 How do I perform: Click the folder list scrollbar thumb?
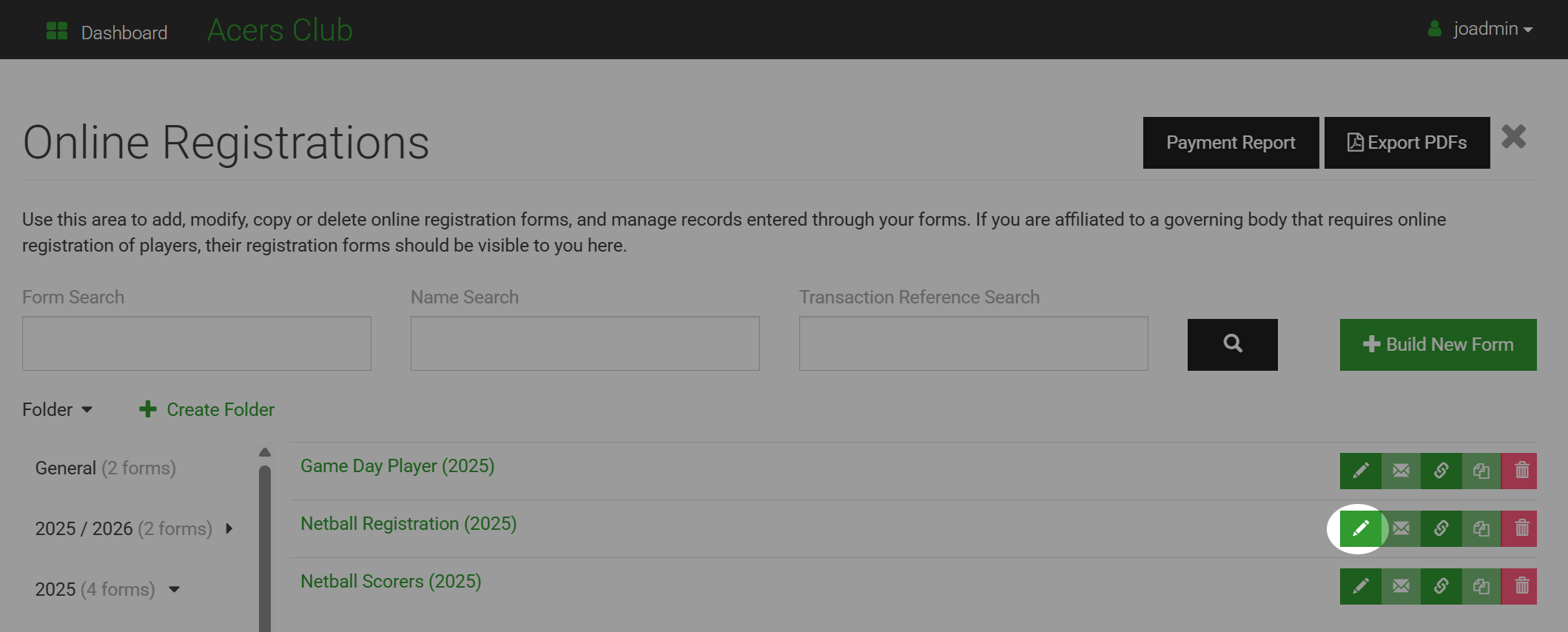[x=265, y=548]
